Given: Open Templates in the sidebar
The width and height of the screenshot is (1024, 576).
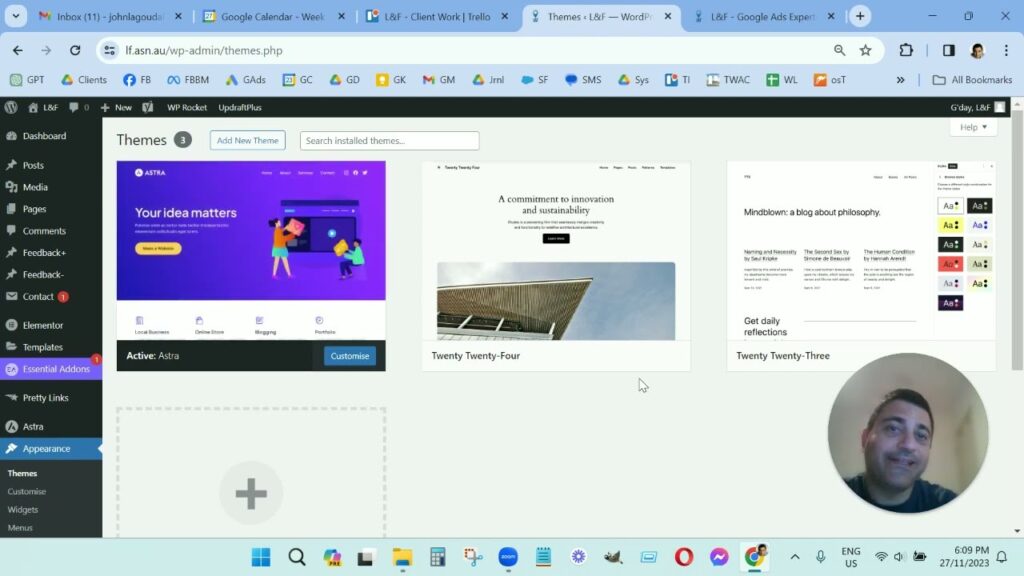Looking at the screenshot, I should tap(43, 347).
